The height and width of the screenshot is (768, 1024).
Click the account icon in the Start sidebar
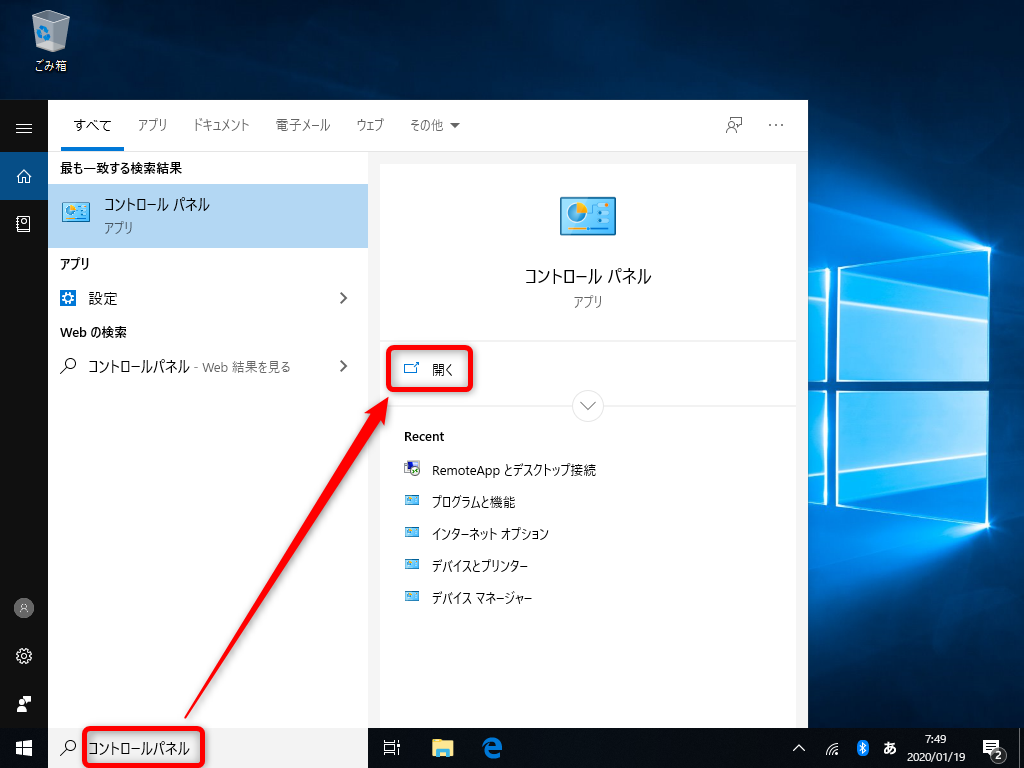(23, 608)
